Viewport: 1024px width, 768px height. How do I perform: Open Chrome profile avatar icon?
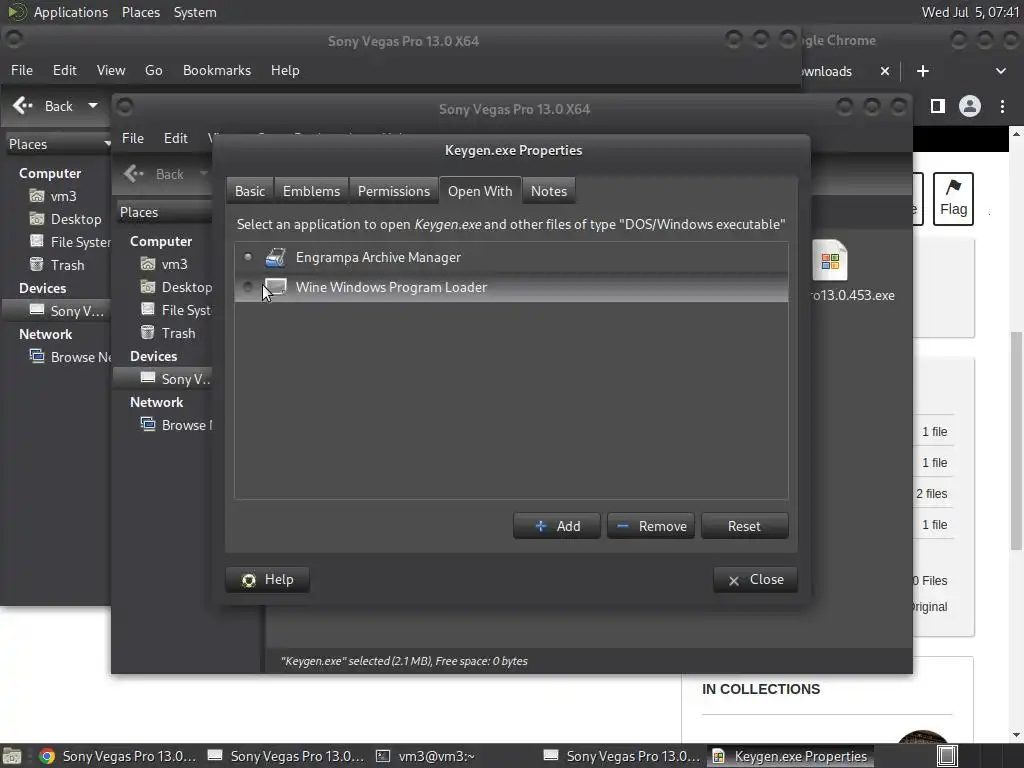pyautogui.click(x=970, y=106)
